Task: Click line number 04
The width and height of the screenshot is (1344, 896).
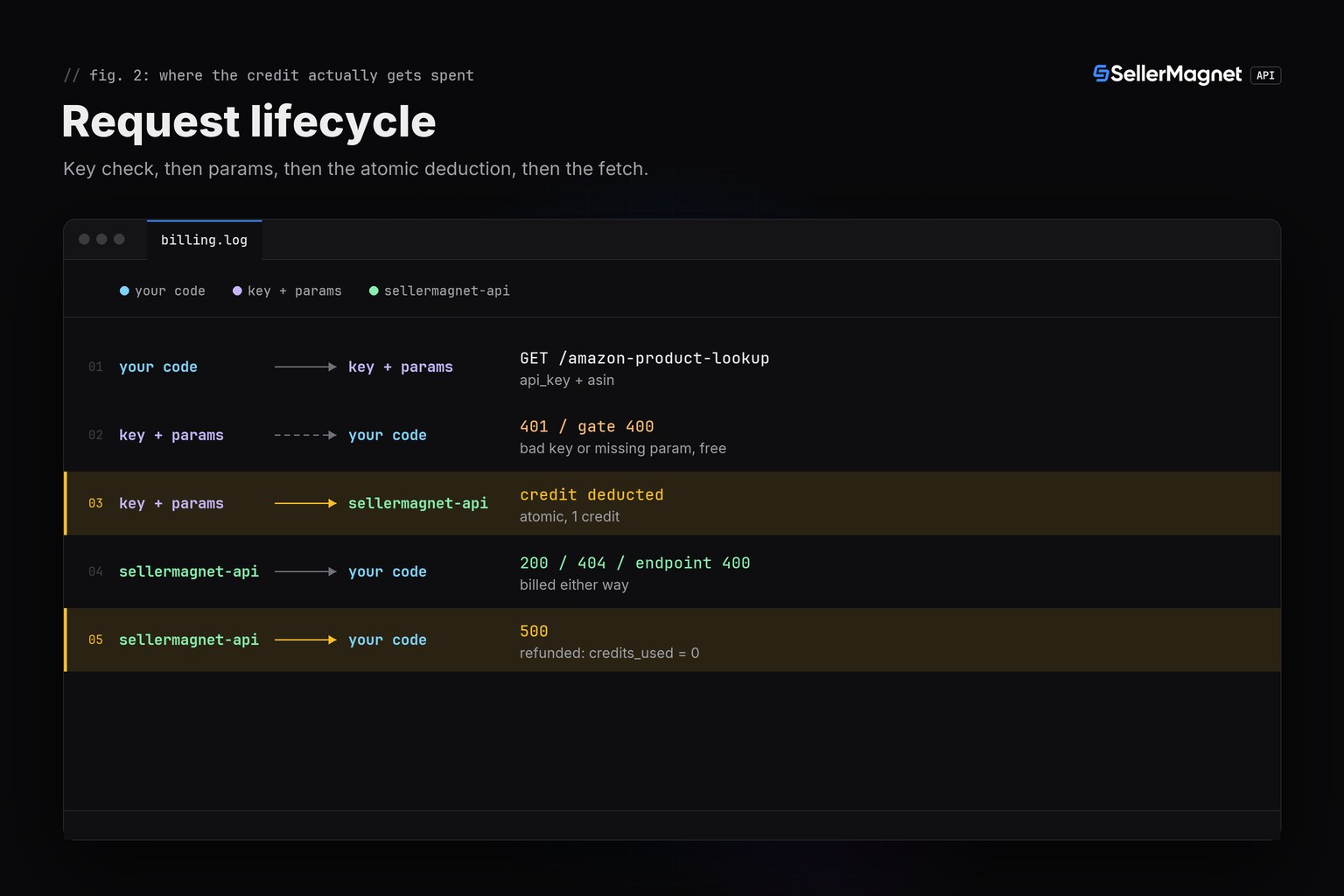Action: click(x=95, y=571)
